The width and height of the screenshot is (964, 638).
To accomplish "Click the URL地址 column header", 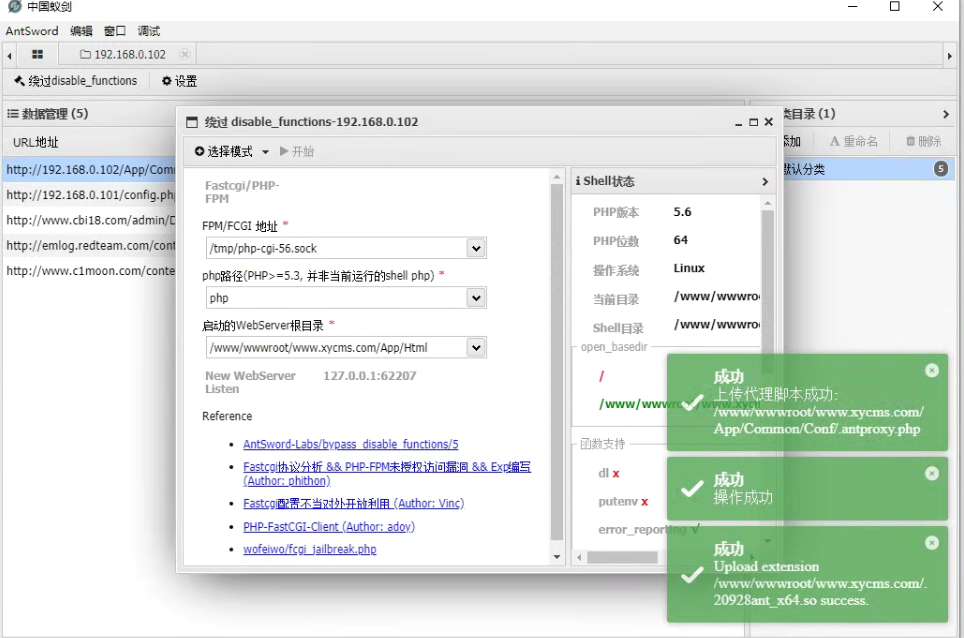I will tap(36, 143).
